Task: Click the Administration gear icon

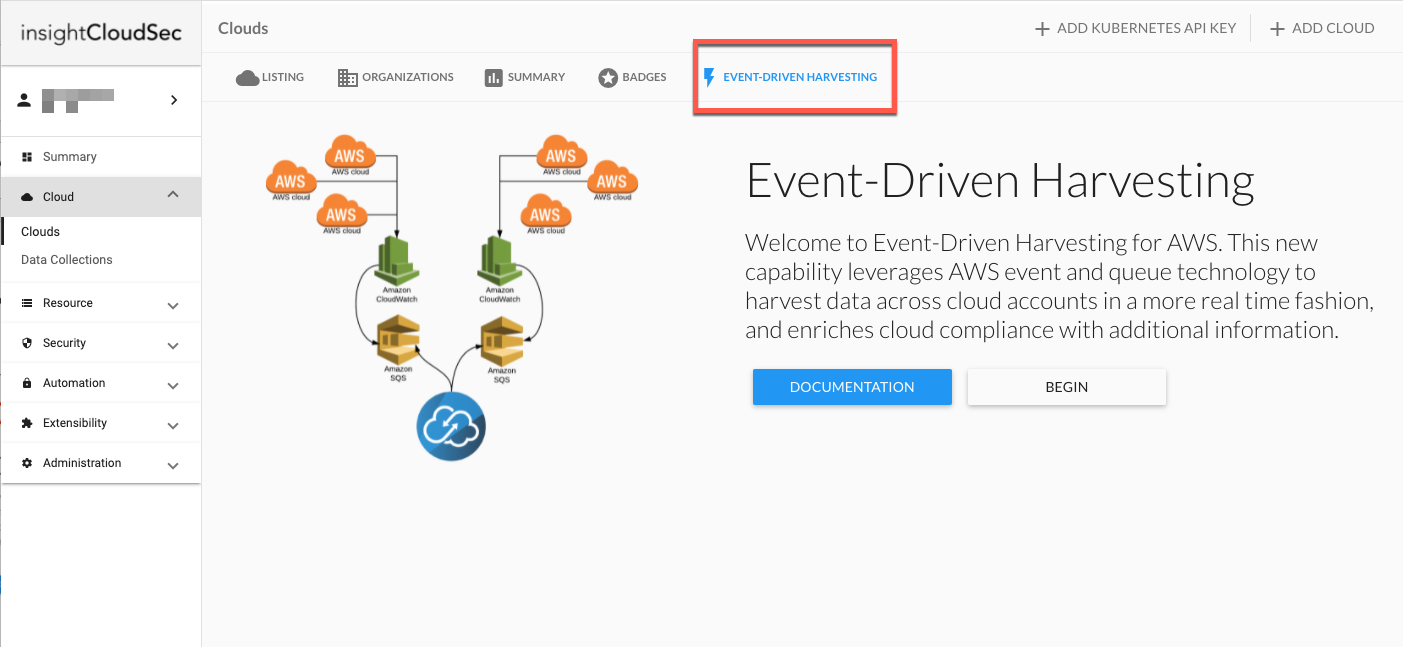Action: pyautogui.click(x=27, y=463)
